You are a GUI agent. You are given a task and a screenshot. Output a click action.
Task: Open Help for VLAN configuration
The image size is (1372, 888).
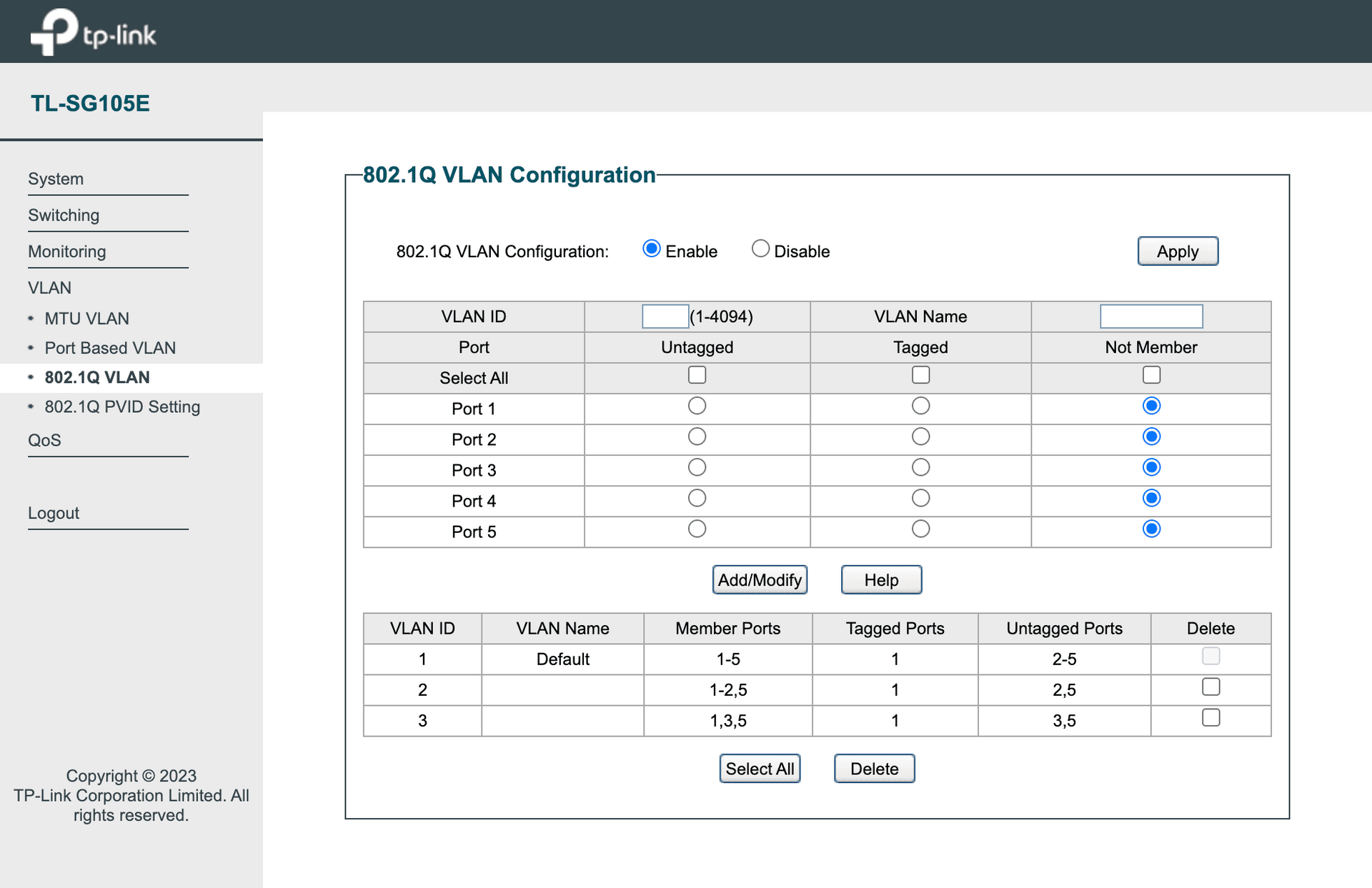pos(881,579)
